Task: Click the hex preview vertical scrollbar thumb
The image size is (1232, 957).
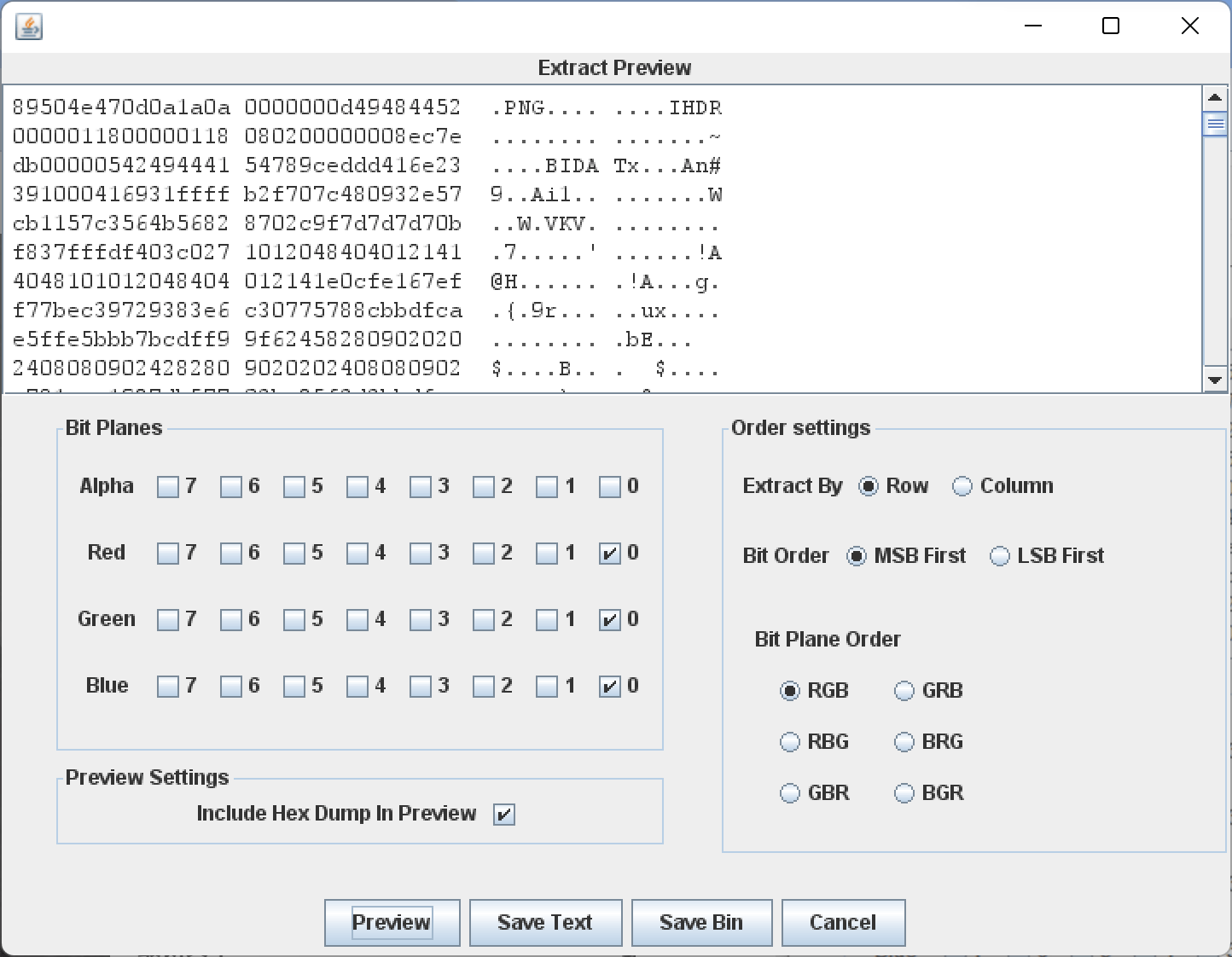Action: 1215,125
